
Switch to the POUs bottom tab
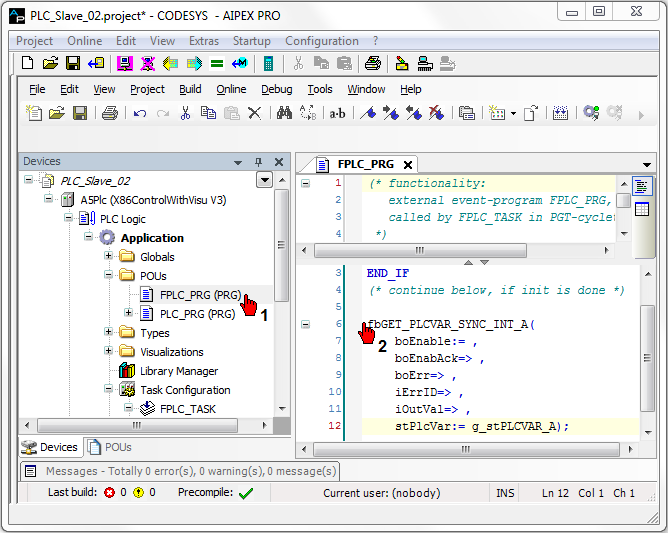(x=109, y=447)
